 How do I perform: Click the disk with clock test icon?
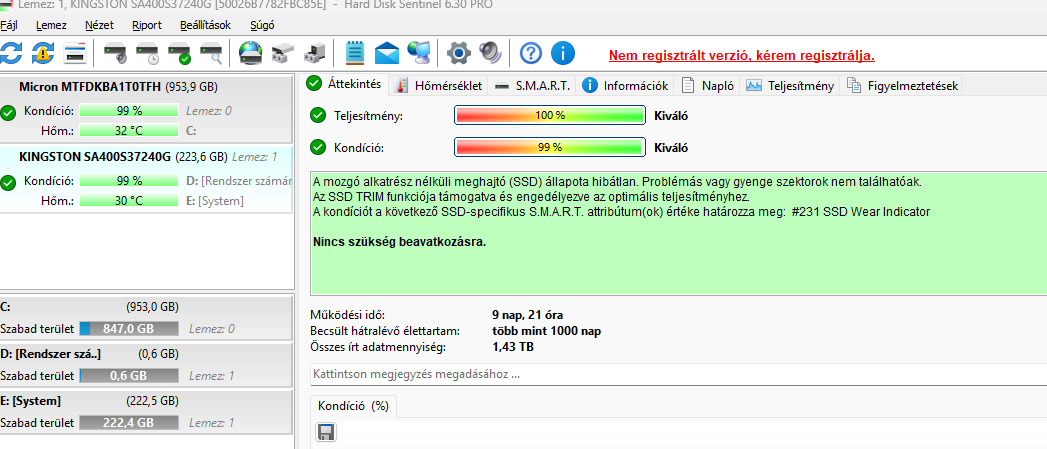(x=148, y=53)
